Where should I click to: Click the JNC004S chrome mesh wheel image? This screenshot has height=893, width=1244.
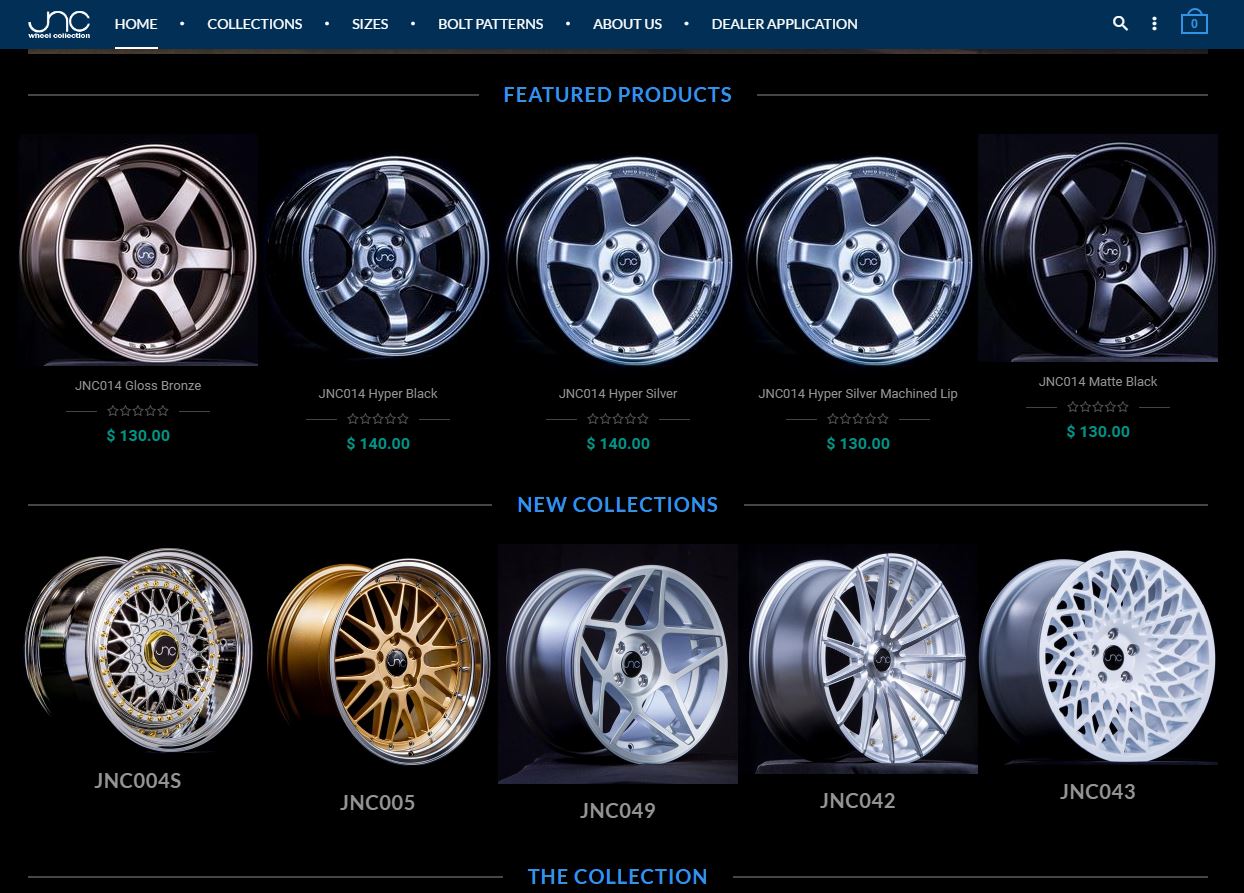pos(138,650)
